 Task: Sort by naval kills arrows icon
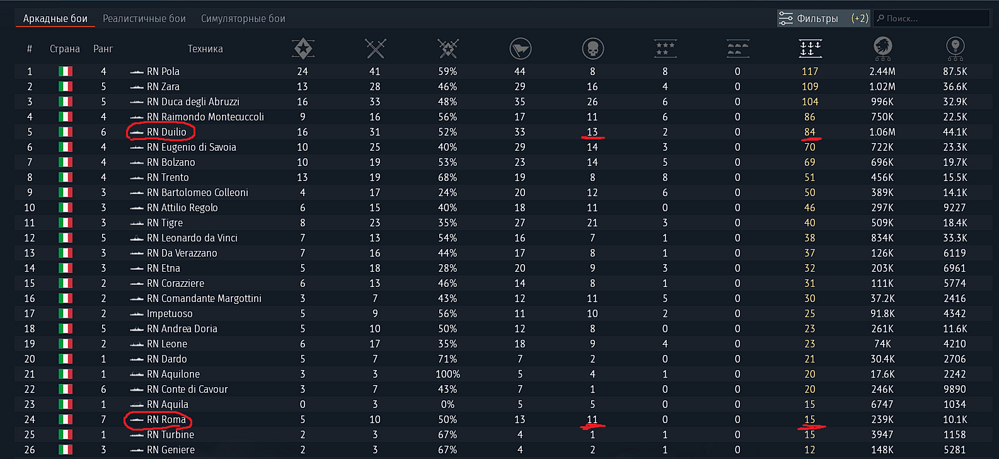pyautogui.click(x=810, y=48)
